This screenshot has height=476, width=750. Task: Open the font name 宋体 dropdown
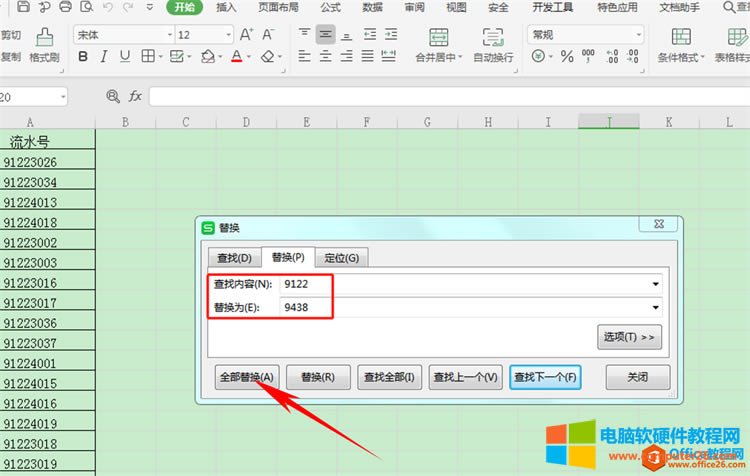(x=170, y=35)
